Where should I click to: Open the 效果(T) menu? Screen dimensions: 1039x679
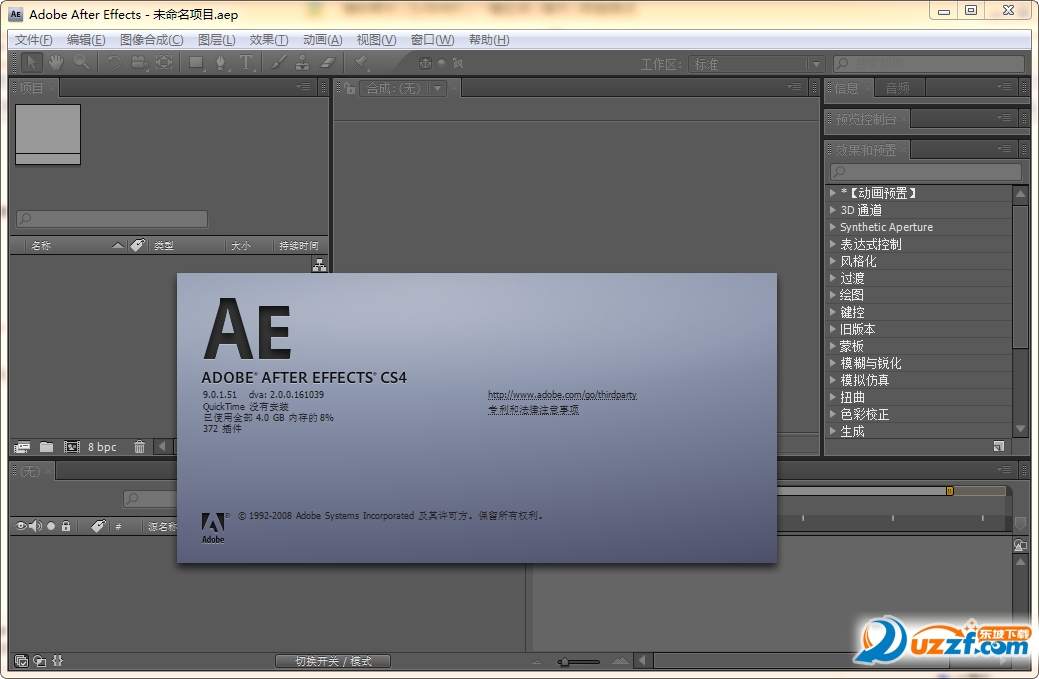tap(268, 40)
